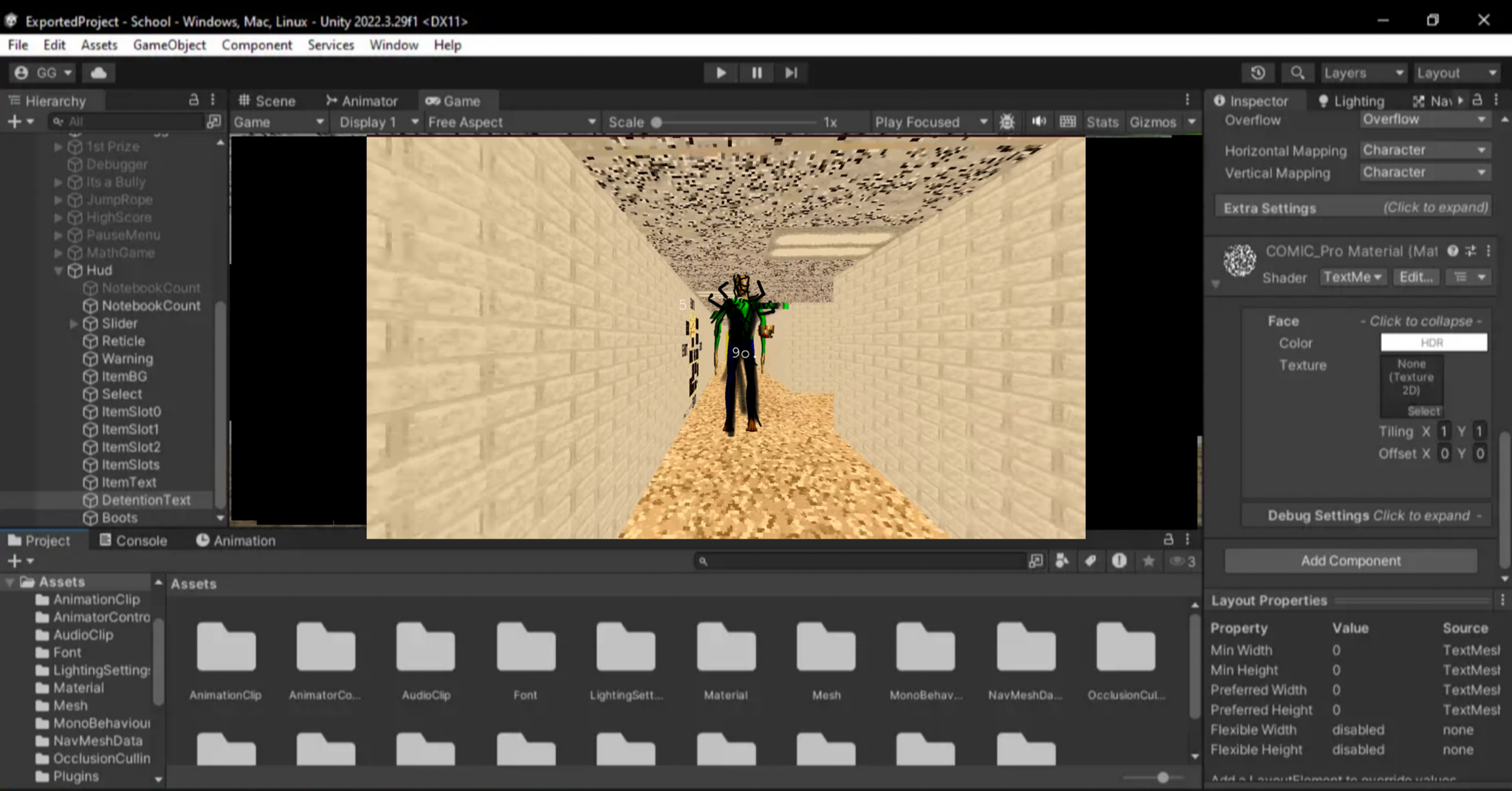Expand the Debug Settings section
This screenshot has width=1512, height=791.
1368,516
